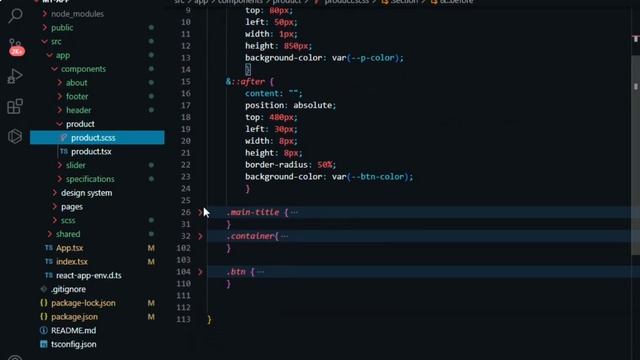Expand the pages folder
The image size is (640, 360).
coord(54,207)
